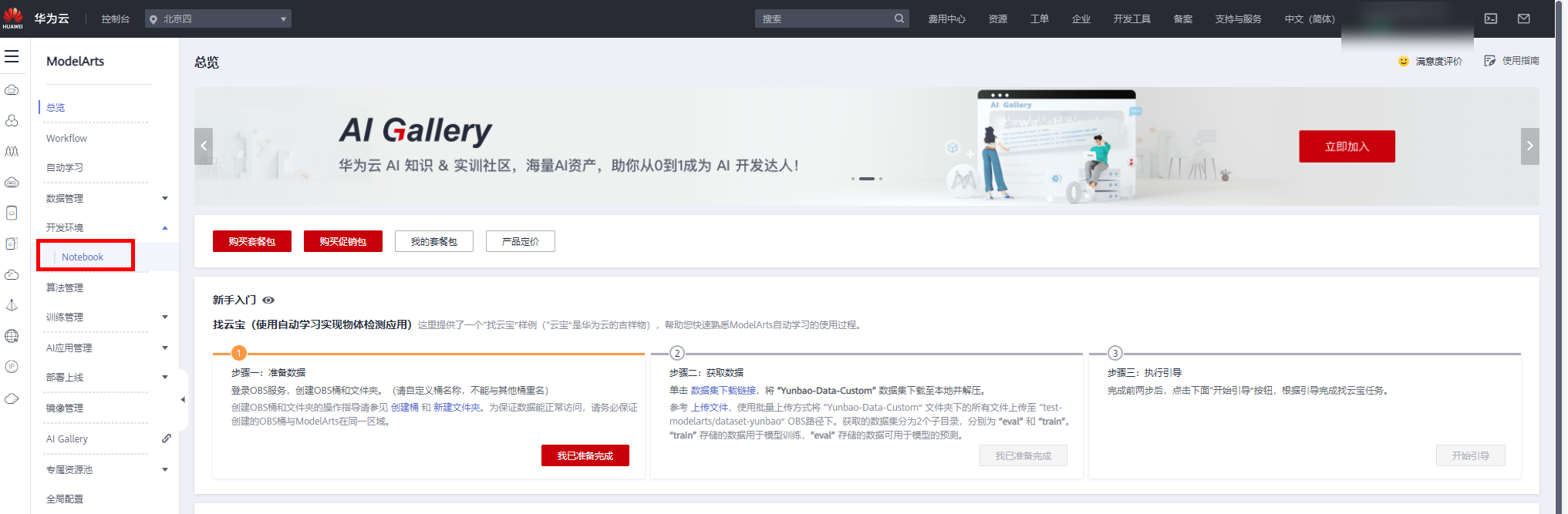Open the globe network service icon
Viewport: 1568px width, 514px height.
[x=12, y=337]
